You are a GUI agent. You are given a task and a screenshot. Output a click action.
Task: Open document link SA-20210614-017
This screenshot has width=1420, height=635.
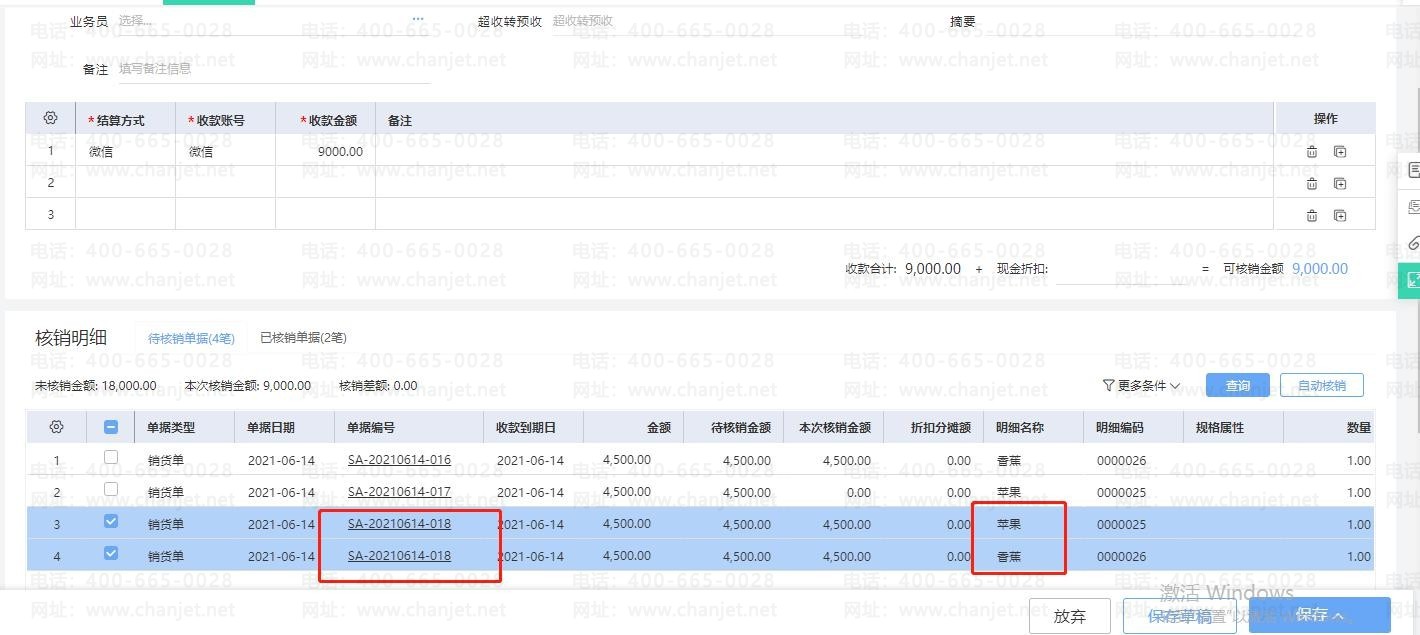(399, 492)
